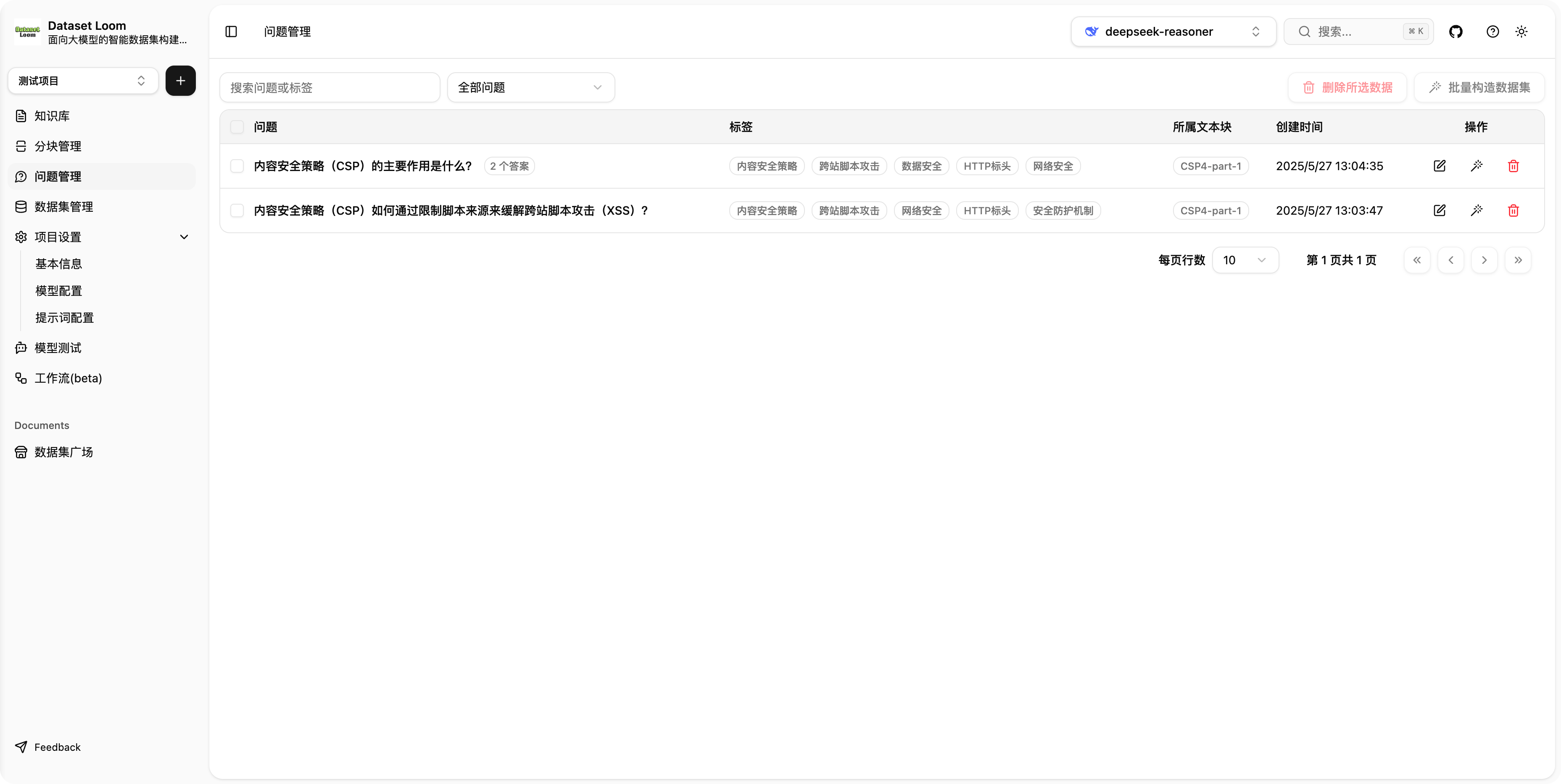Screen dimensions: 1561x784
Task: Open the help question-mark icon
Action: pyautogui.click(x=1492, y=32)
